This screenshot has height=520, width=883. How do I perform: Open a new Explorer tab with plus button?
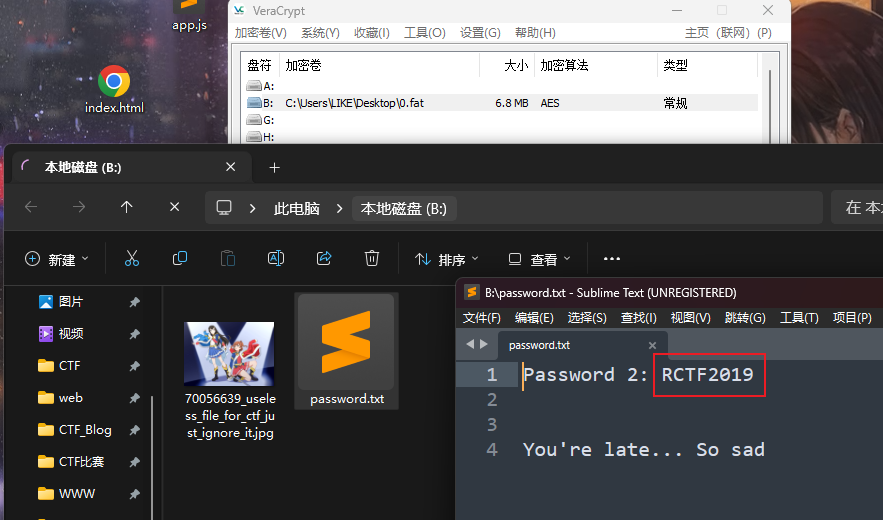[274, 167]
